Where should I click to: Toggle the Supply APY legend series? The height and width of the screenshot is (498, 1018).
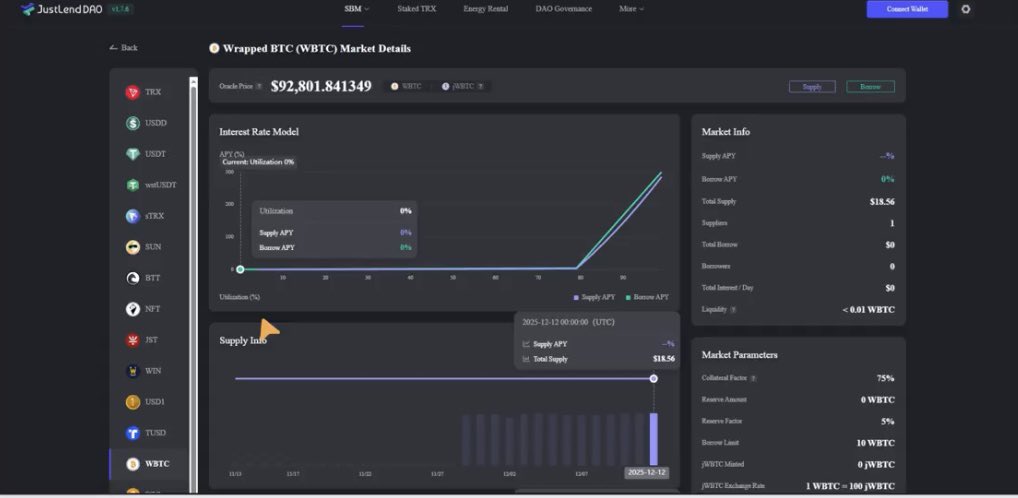pyautogui.click(x=593, y=297)
